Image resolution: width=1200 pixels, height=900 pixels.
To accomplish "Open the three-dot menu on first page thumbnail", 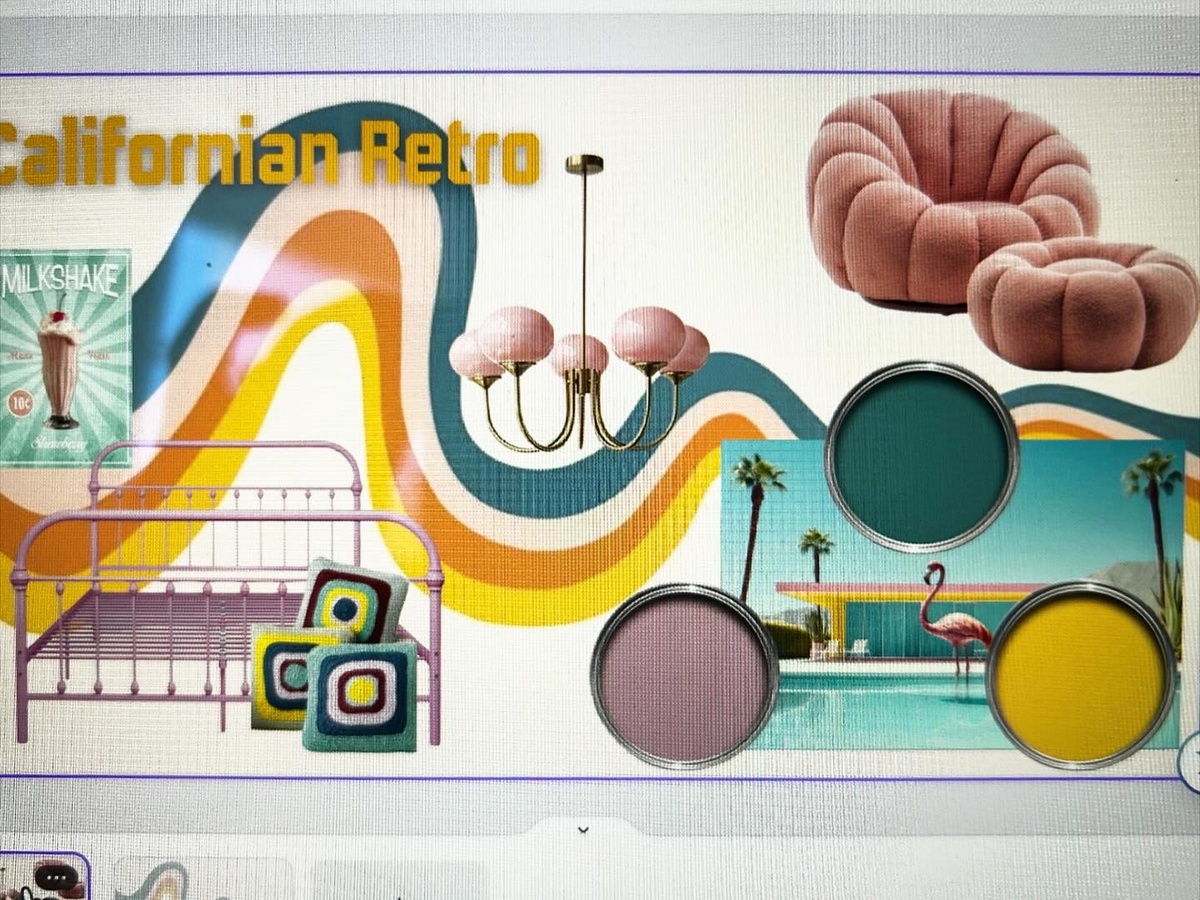I will pyautogui.click(x=58, y=877).
